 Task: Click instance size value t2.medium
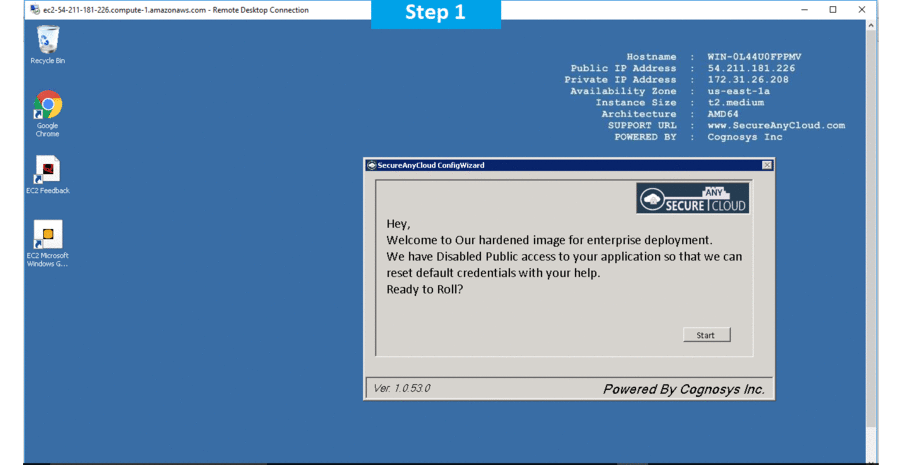click(x=736, y=102)
